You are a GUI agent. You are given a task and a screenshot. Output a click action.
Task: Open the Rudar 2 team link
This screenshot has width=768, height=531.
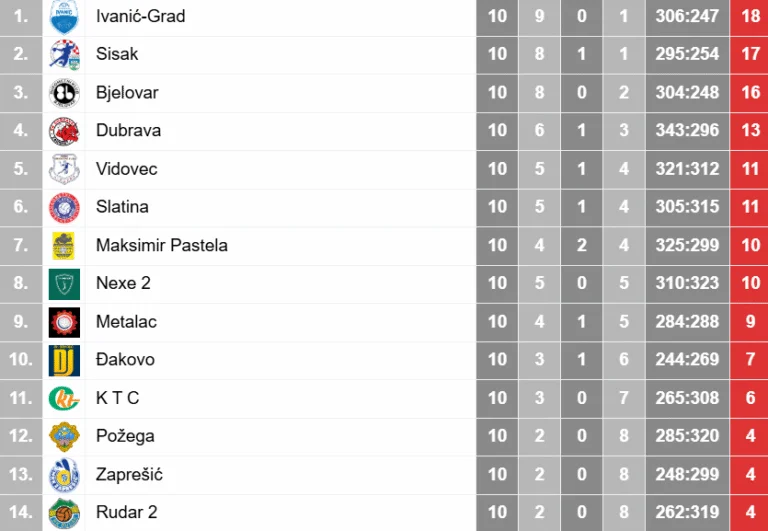pos(127,512)
